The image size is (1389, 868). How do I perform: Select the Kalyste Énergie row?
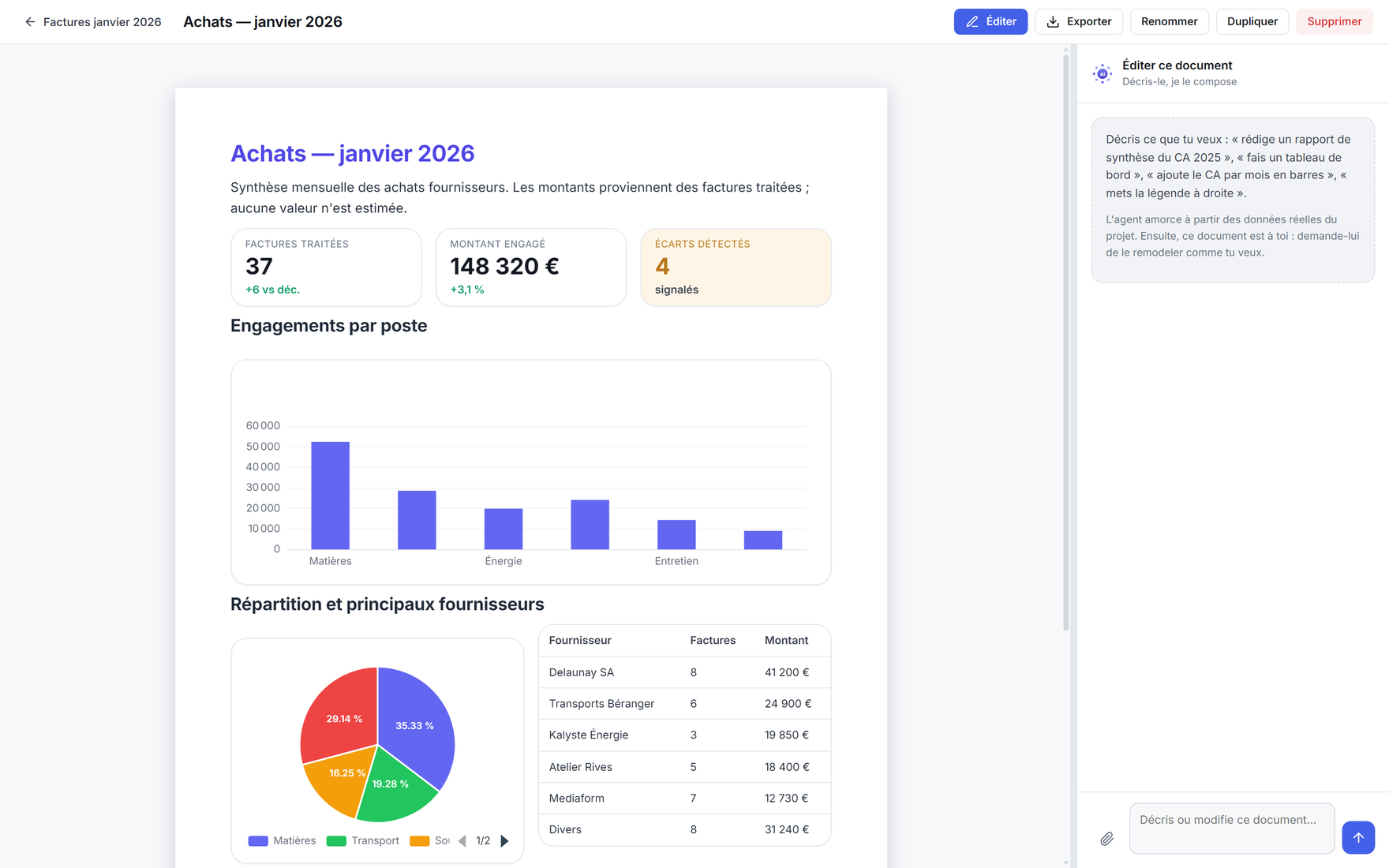tap(684, 735)
